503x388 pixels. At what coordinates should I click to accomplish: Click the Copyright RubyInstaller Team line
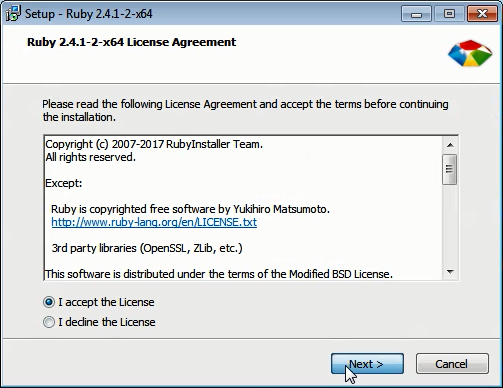[x=154, y=144]
